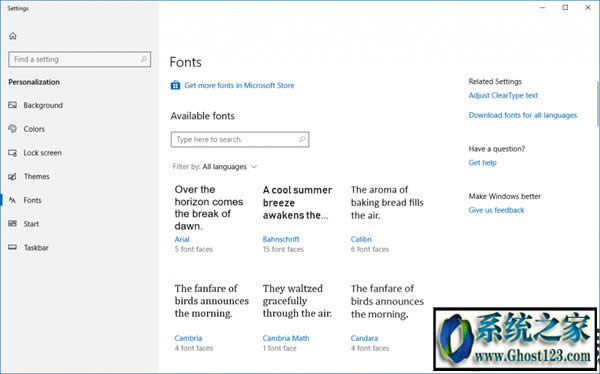Select the Start settings page

pos(31,224)
